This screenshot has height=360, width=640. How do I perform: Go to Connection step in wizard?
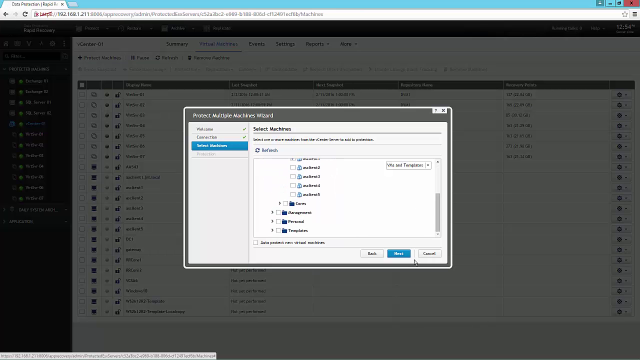click(220, 137)
